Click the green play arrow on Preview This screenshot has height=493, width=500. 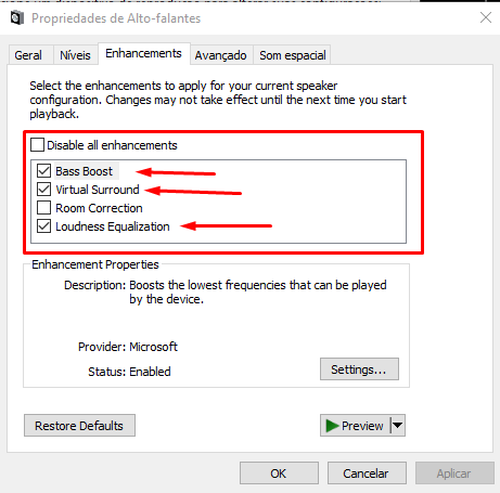tap(332, 426)
